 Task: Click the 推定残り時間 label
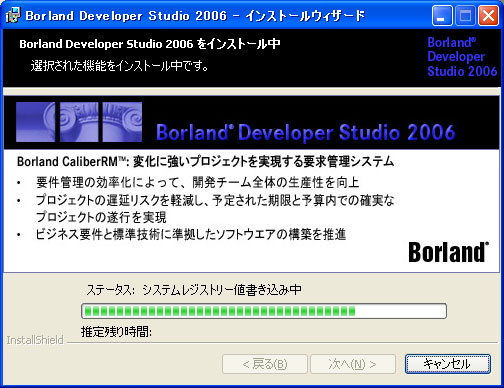click(116, 332)
